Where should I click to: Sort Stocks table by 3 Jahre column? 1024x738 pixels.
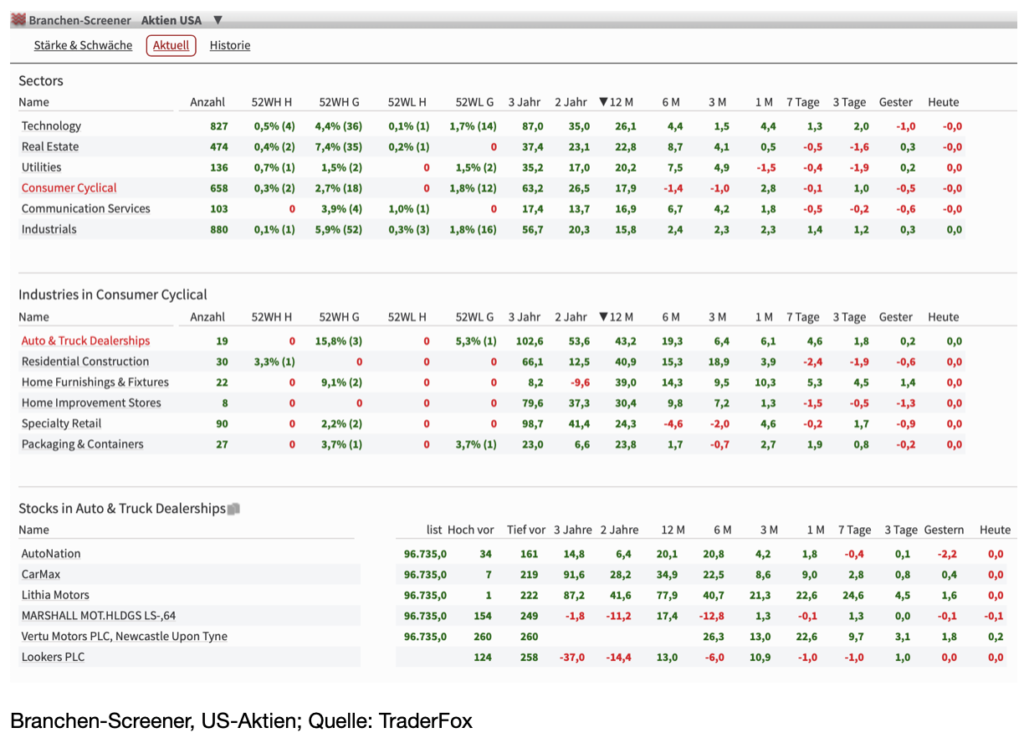coord(573,530)
